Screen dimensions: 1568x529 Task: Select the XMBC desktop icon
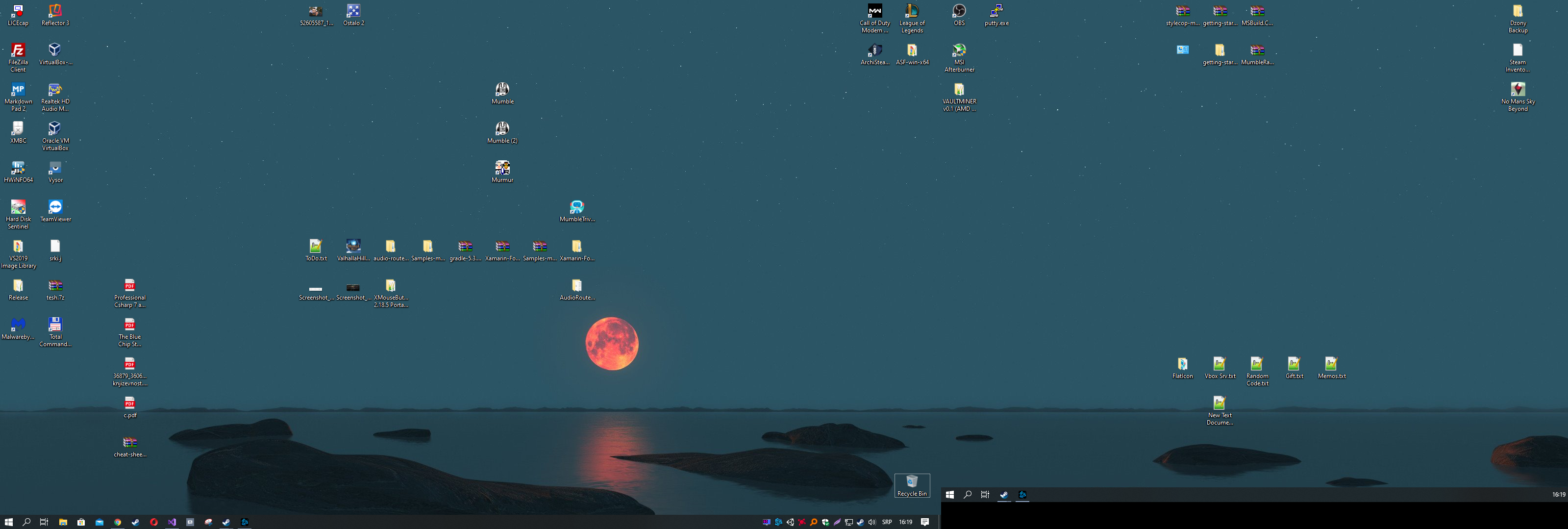pos(18,133)
